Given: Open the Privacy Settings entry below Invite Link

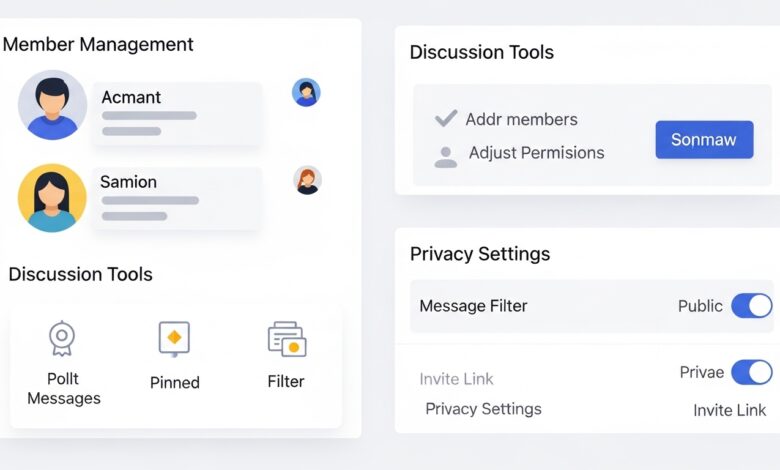Looking at the screenshot, I should pyautogui.click(x=483, y=409).
